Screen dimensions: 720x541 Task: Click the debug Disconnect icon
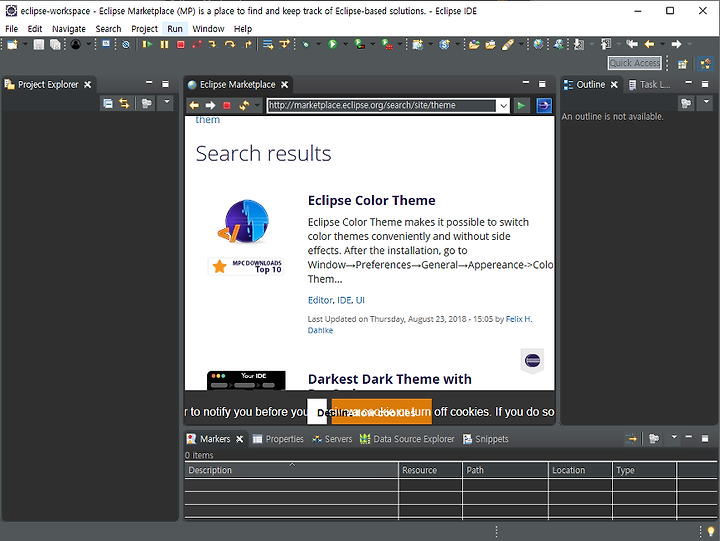(197, 45)
